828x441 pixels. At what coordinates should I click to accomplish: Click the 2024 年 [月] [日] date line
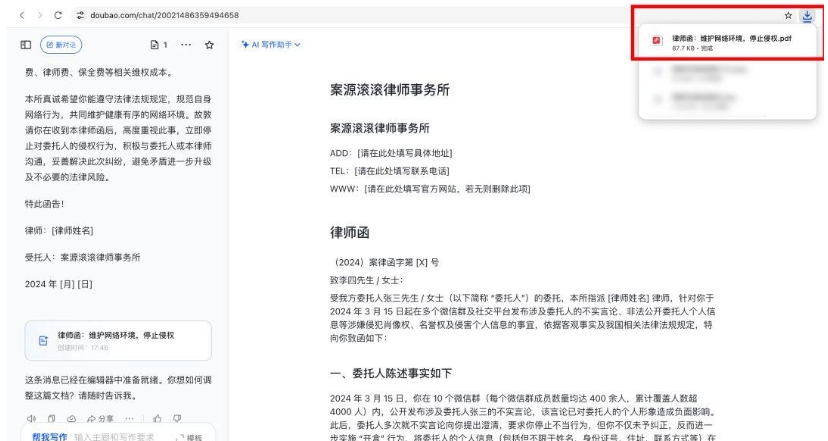59,284
